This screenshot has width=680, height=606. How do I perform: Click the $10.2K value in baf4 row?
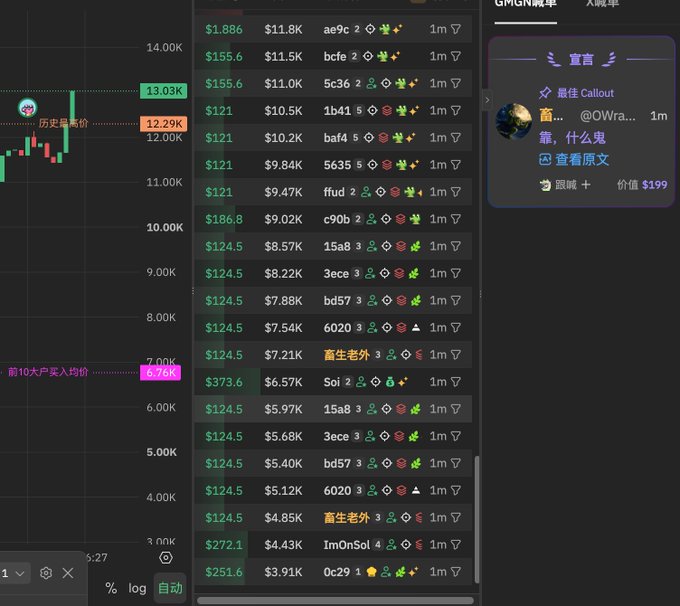click(x=283, y=138)
